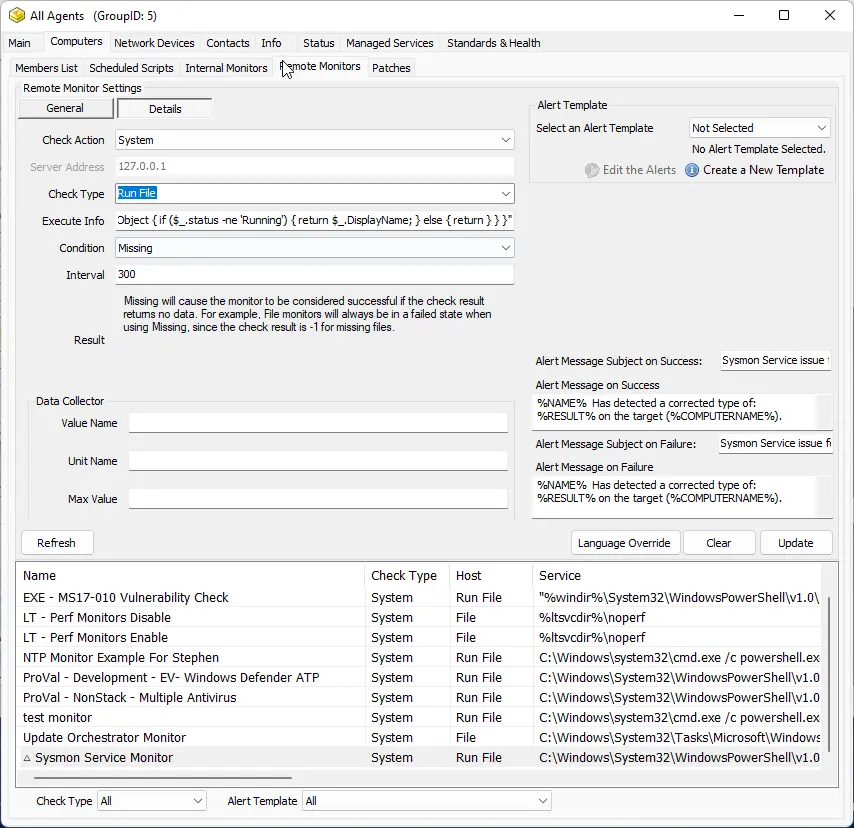Click Alert Message Subject on Success field
This screenshot has width=854, height=828.
click(x=776, y=361)
